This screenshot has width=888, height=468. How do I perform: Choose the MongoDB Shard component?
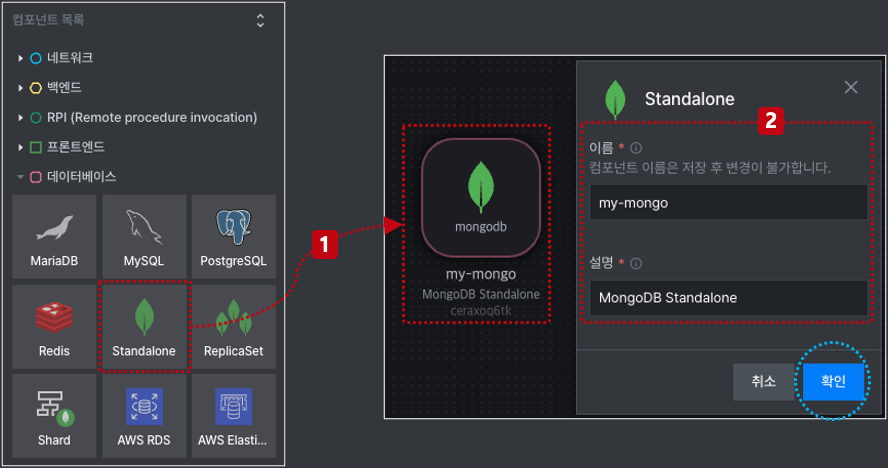pos(54,415)
